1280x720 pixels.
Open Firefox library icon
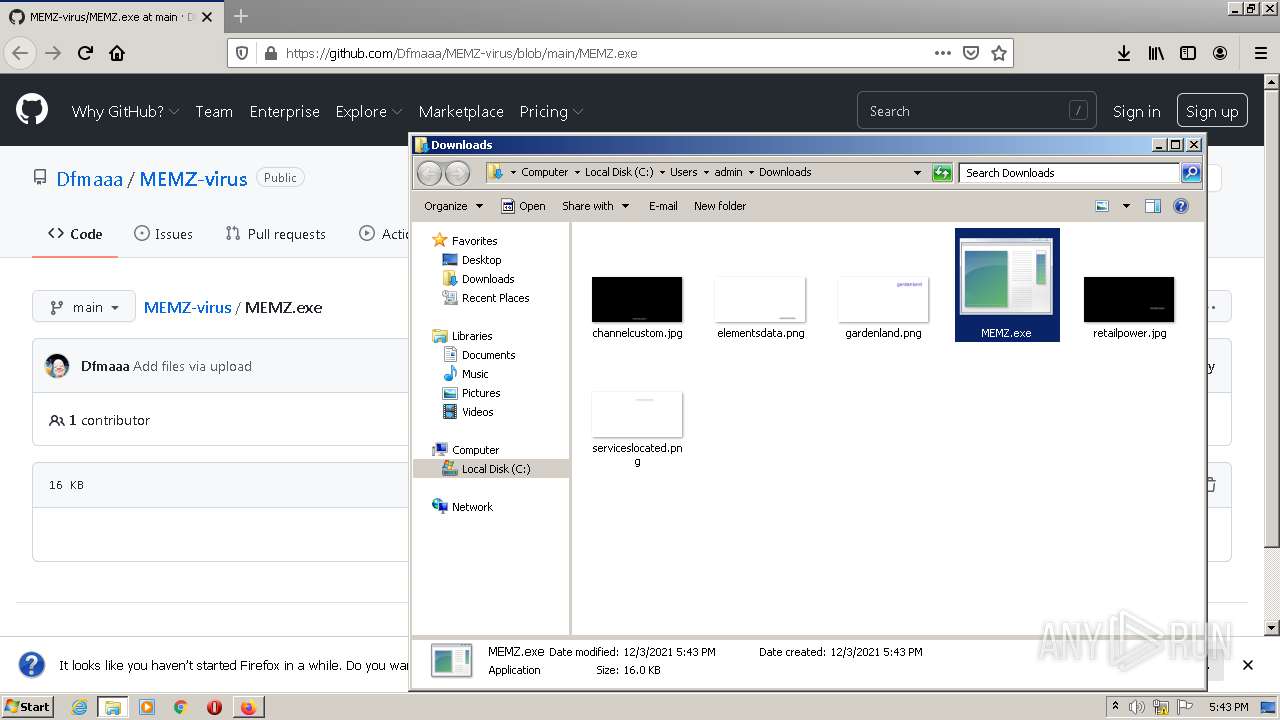1156,53
